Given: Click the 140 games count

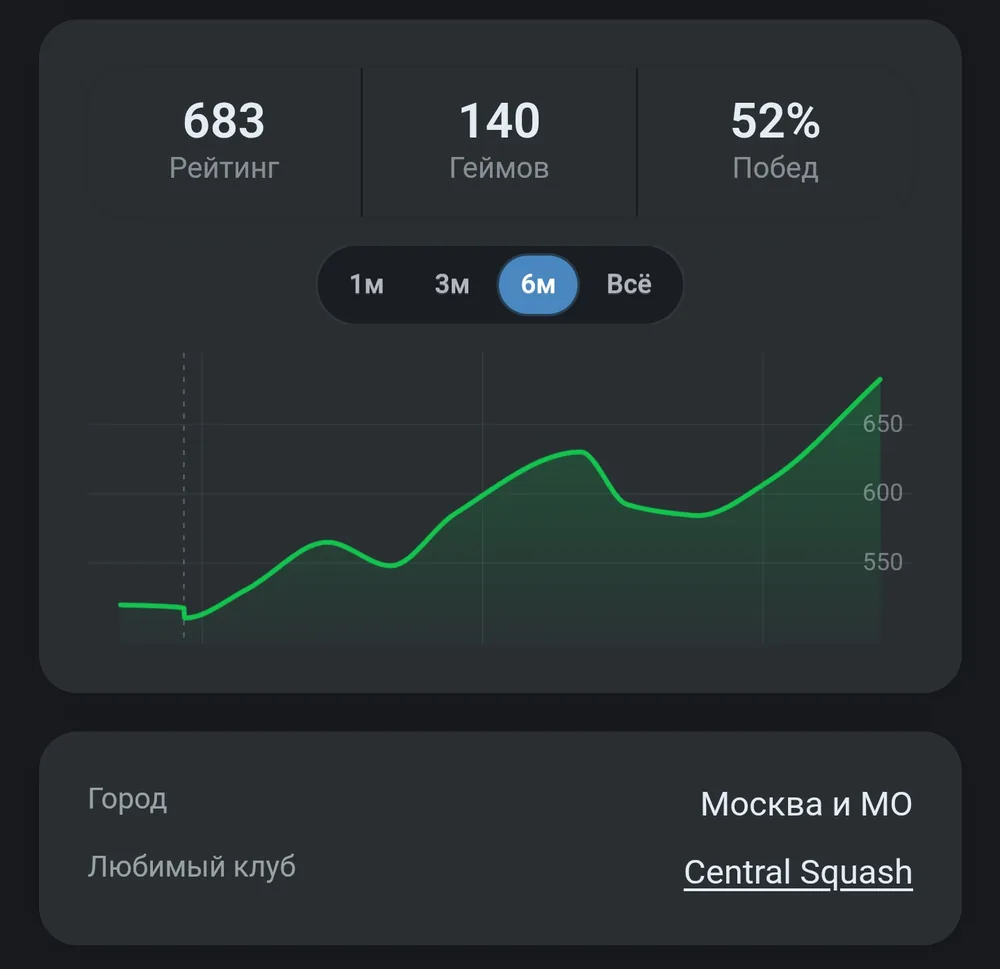Looking at the screenshot, I should (x=499, y=121).
